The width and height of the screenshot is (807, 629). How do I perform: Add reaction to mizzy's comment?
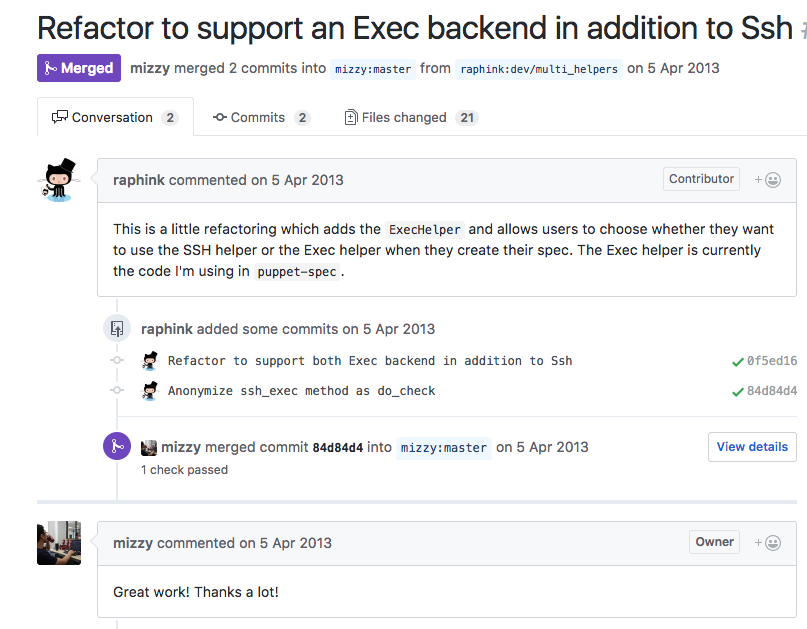point(767,543)
